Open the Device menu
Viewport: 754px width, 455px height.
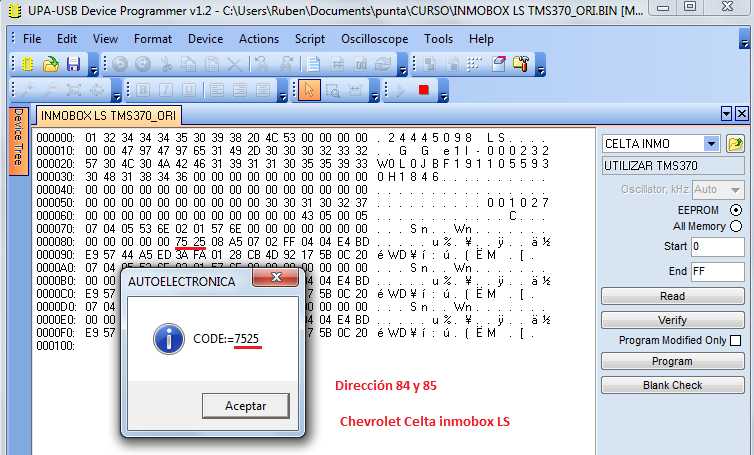click(205, 39)
